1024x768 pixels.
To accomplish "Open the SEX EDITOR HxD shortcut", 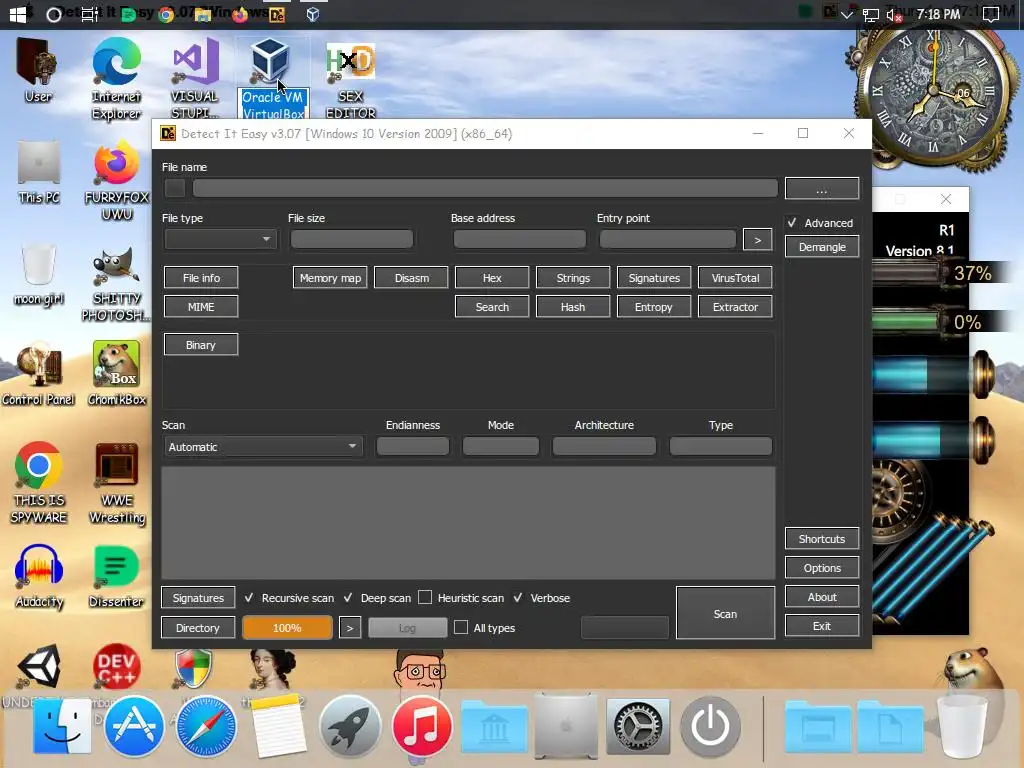I will point(351,78).
